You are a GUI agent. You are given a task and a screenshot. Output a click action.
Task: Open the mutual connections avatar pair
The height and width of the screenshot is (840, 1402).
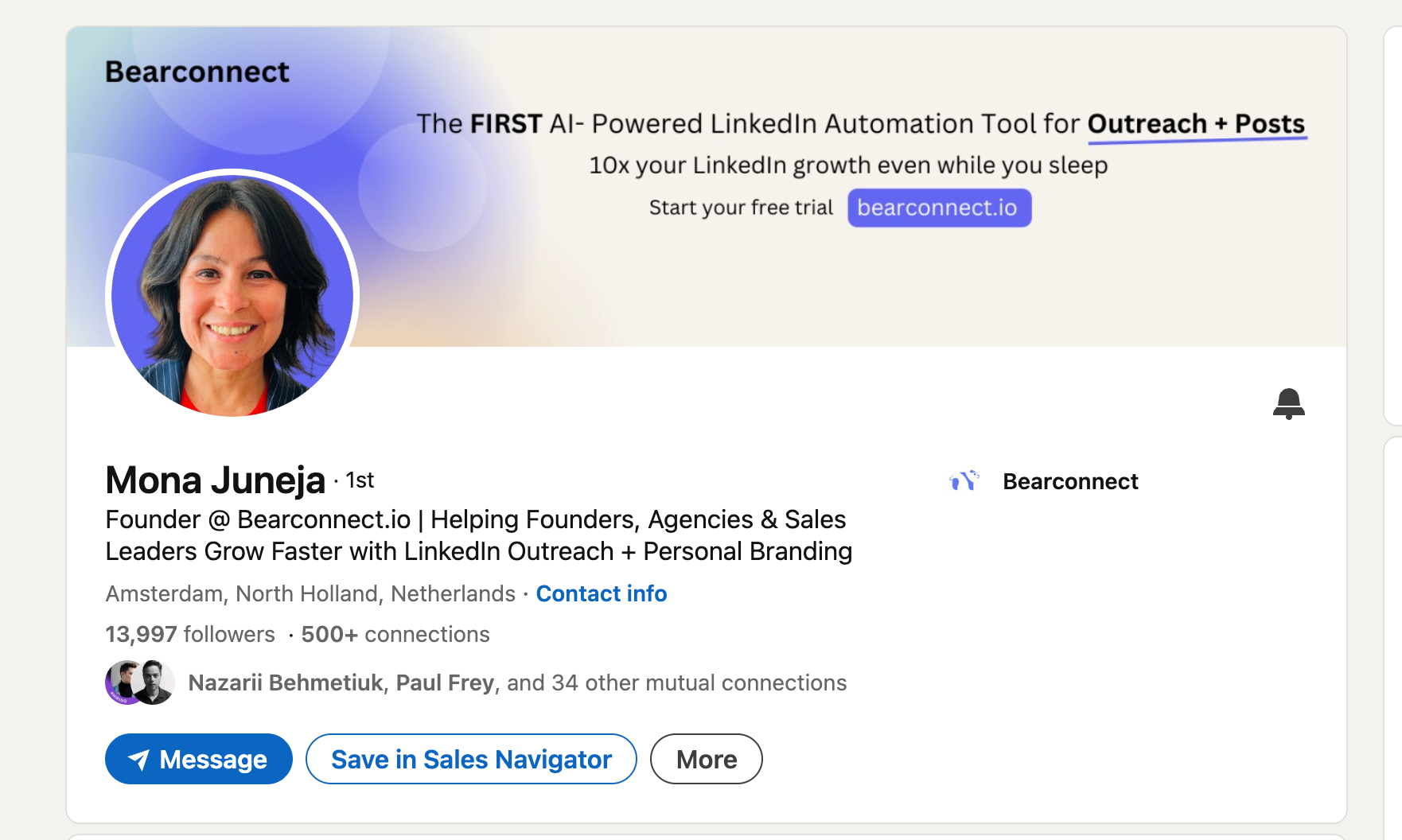pos(140,682)
